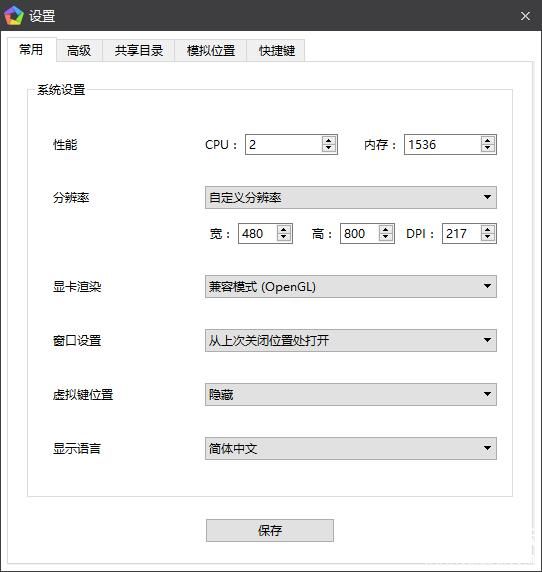Click the 保存 save button

coord(270,530)
